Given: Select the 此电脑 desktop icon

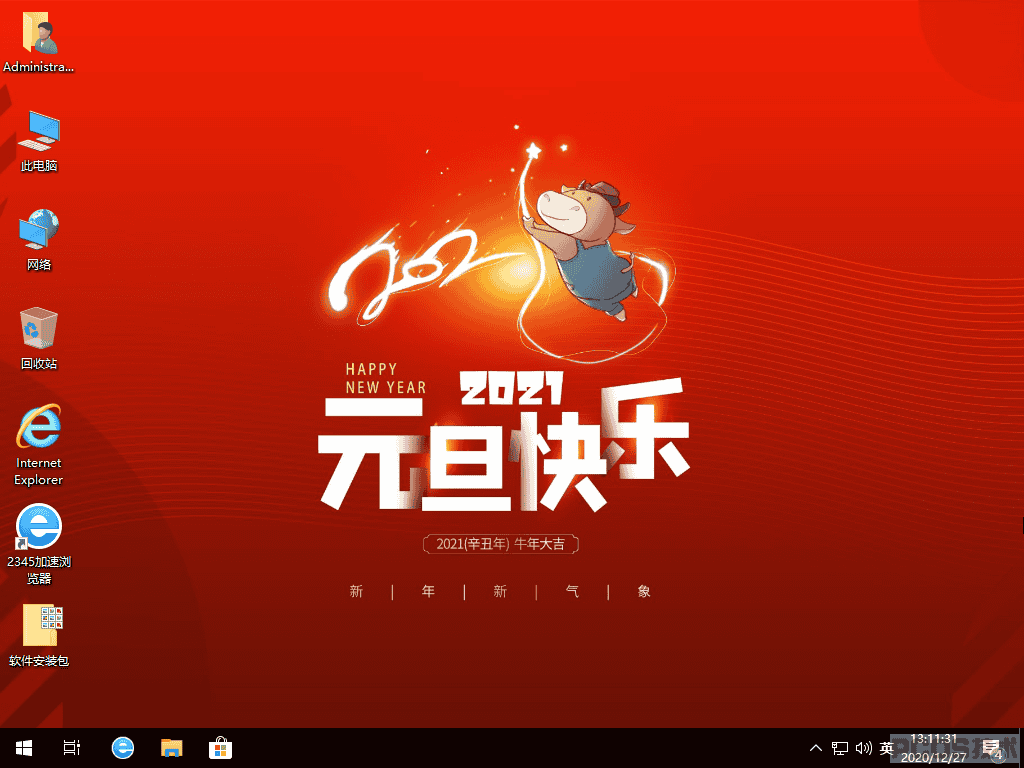Looking at the screenshot, I should point(39,142).
